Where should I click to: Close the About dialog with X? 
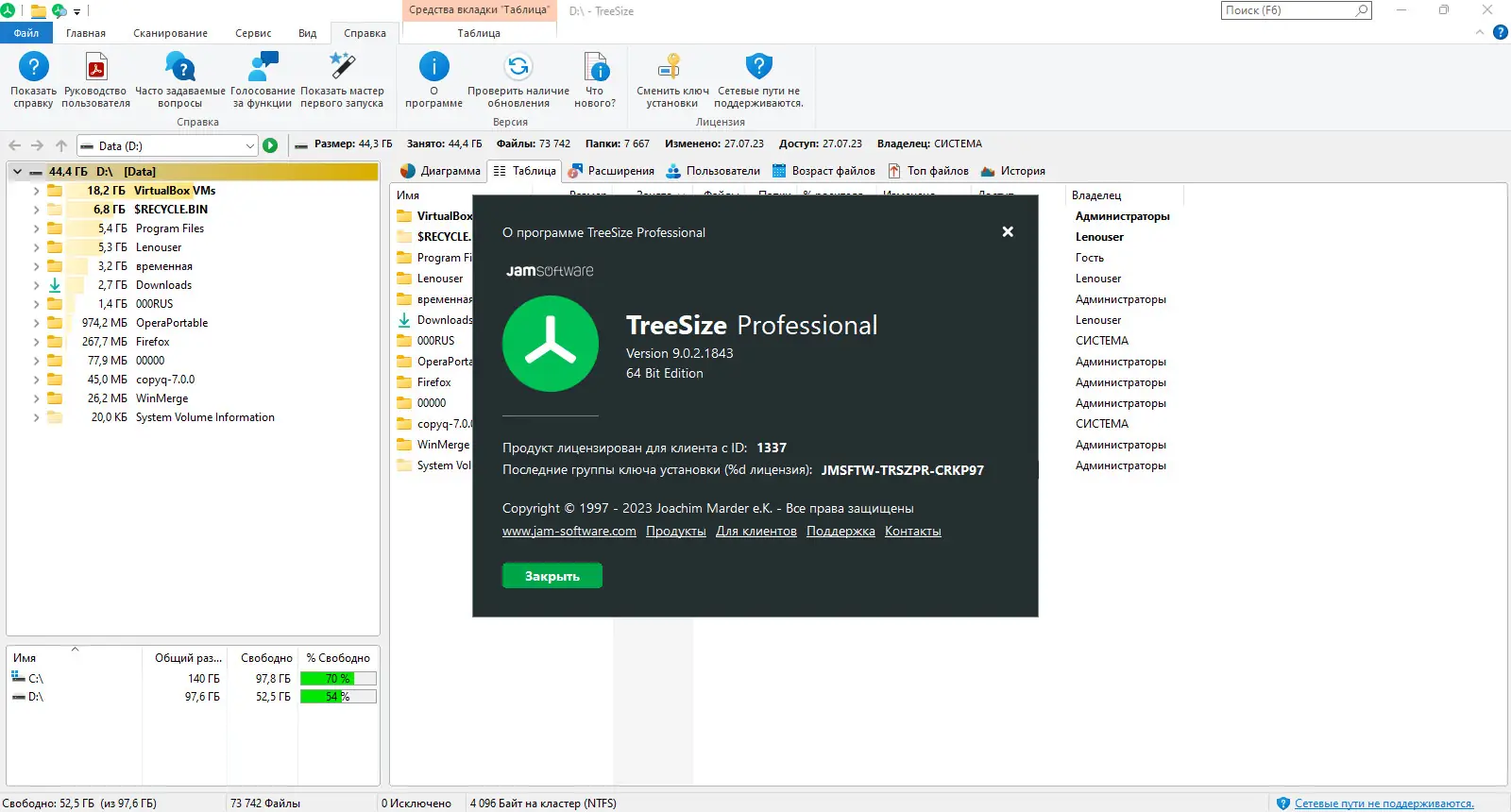tap(1008, 231)
